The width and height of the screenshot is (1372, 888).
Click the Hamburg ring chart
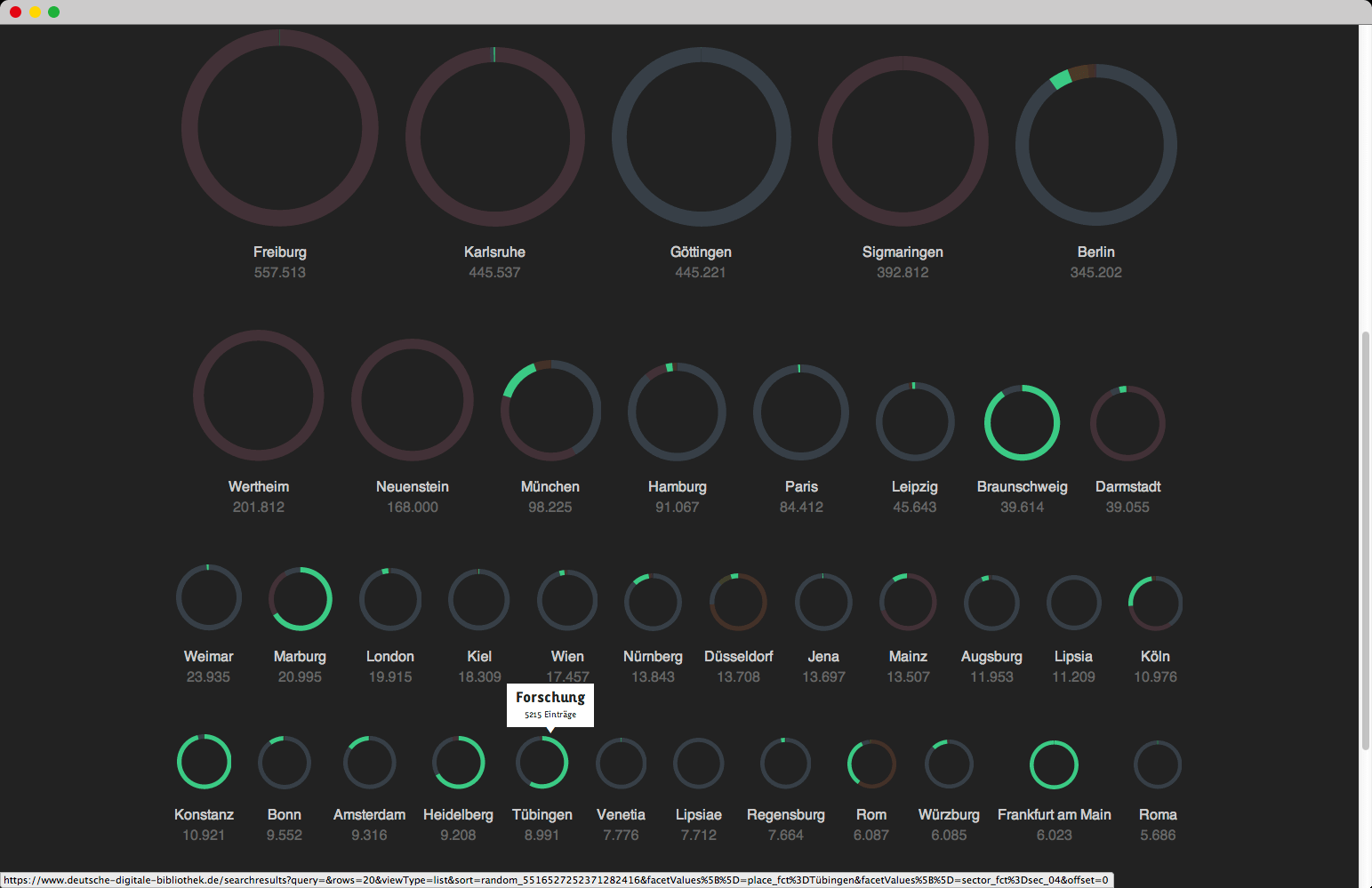pyautogui.click(x=677, y=412)
